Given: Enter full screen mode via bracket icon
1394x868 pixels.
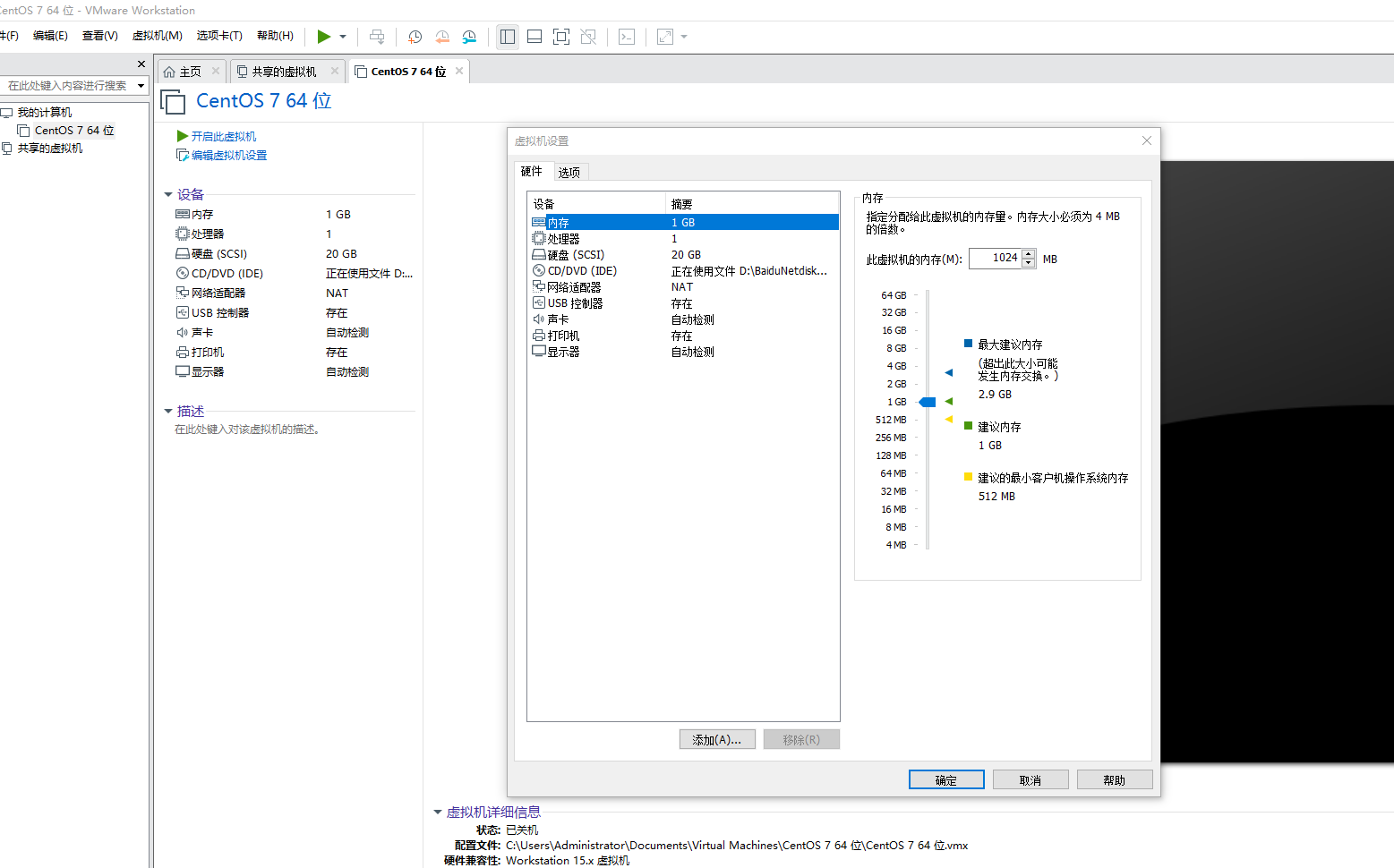Looking at the screenshot, I should 561,37.
